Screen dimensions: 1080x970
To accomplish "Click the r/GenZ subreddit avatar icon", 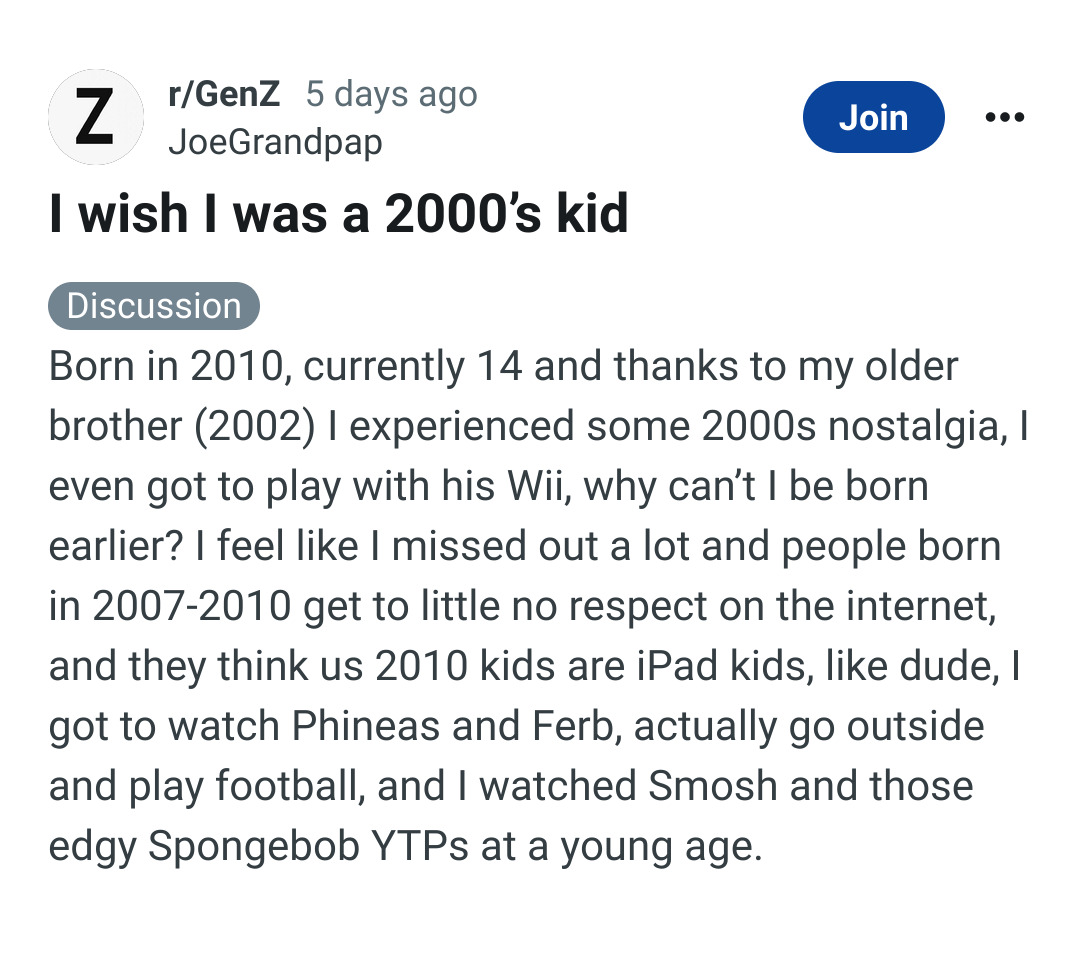I will (95, 117).
